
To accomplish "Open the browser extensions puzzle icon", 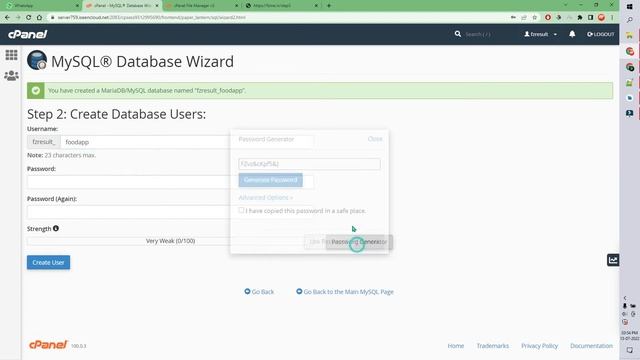I will point(580,18).
